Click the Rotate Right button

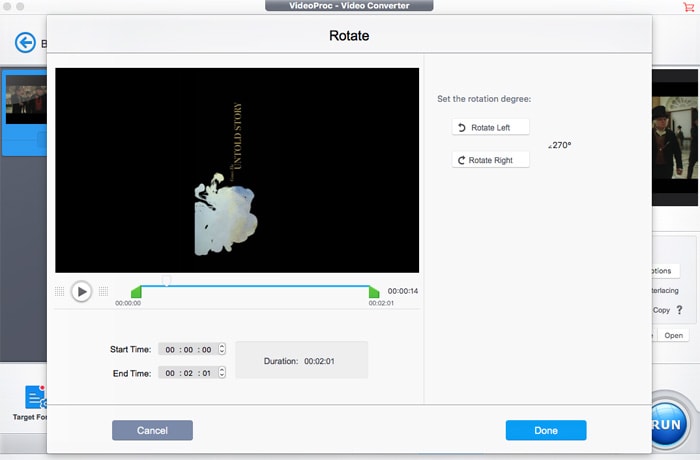[x=490, y=160]
